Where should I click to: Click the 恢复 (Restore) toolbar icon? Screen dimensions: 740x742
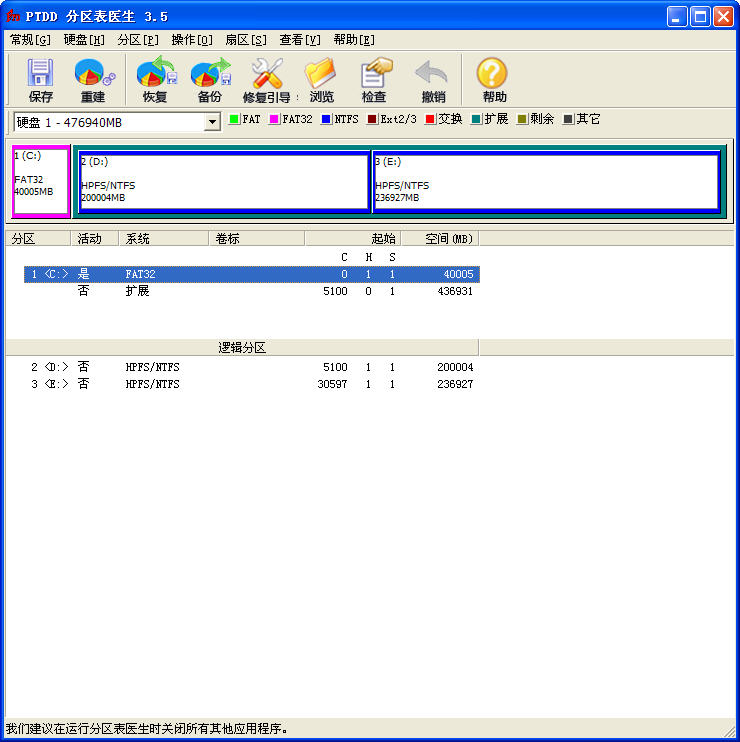click(x=155, y=74)
